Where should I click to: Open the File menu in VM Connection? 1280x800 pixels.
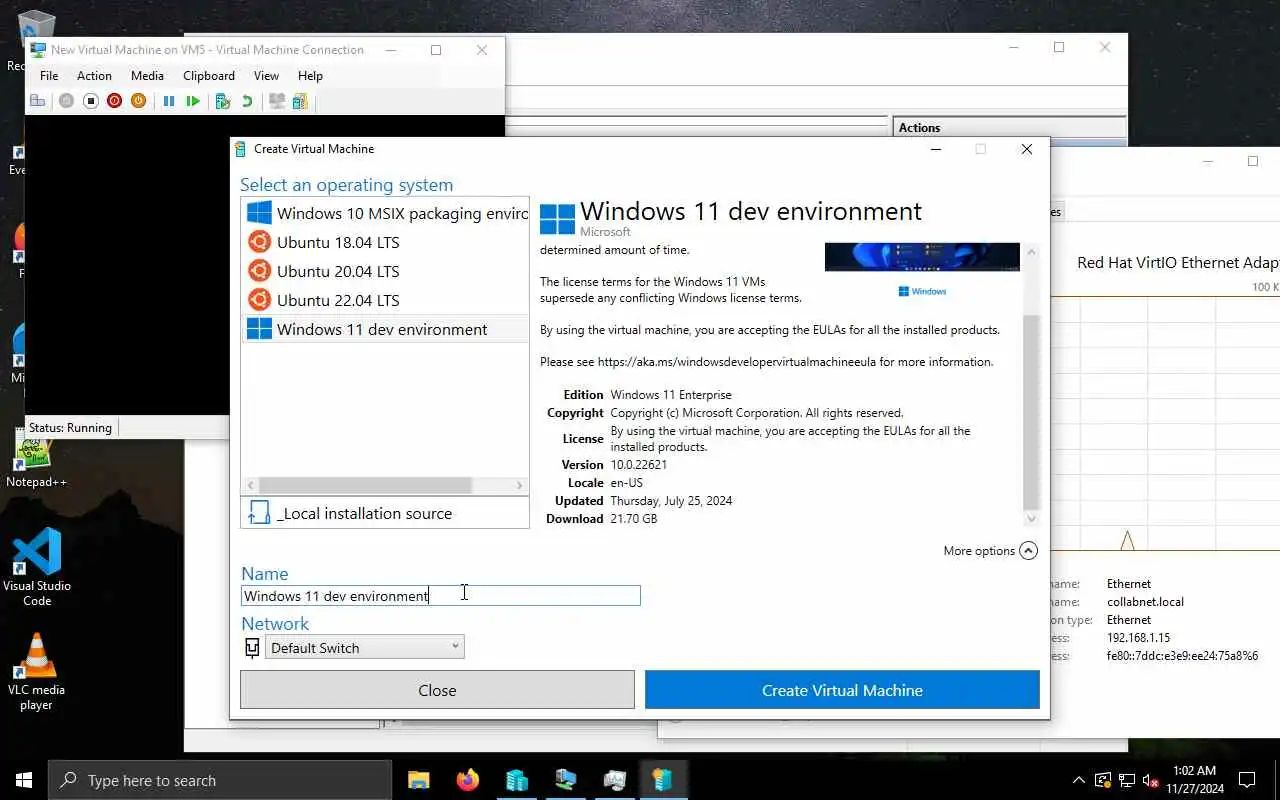49,76
